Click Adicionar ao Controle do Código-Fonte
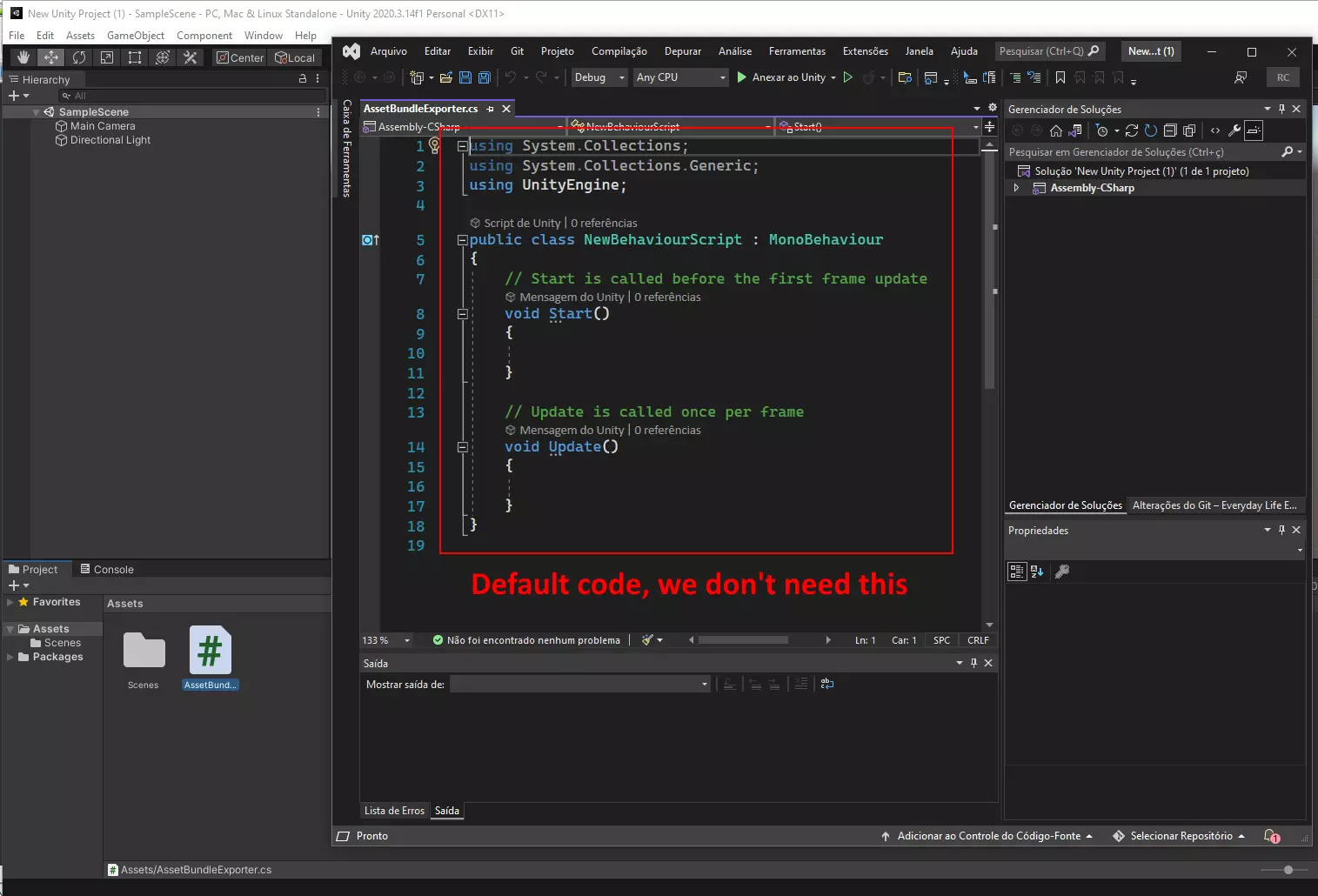This screenshot has height=896, width=1318. (988, 836)
